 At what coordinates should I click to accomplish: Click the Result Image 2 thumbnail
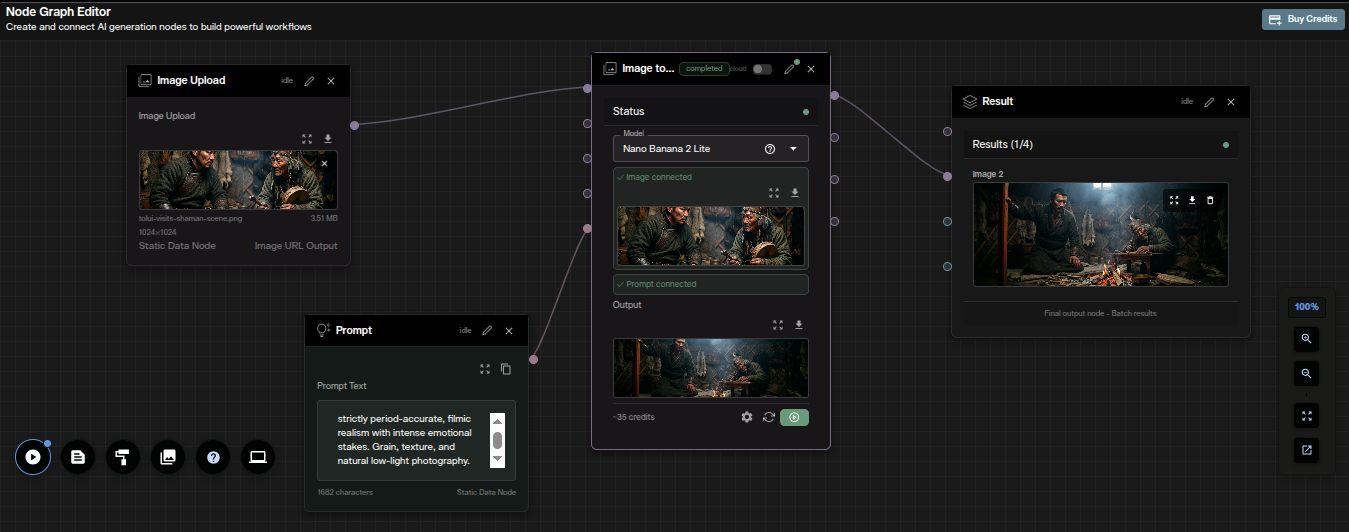click(x=1101, y=234)
